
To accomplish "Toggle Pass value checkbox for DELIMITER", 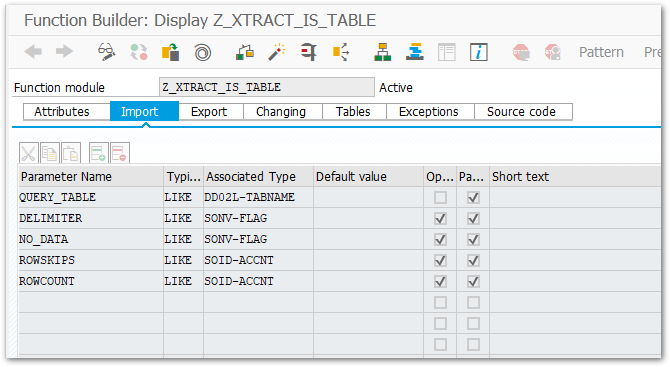I will pyautogui.click(x=473, y=218).
